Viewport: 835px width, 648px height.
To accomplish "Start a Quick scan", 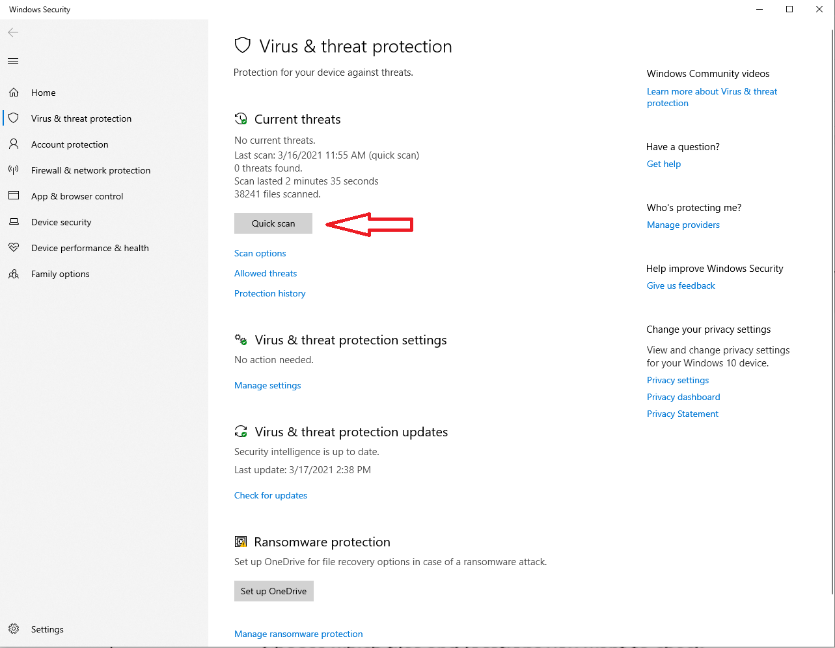I will point(273,224).
